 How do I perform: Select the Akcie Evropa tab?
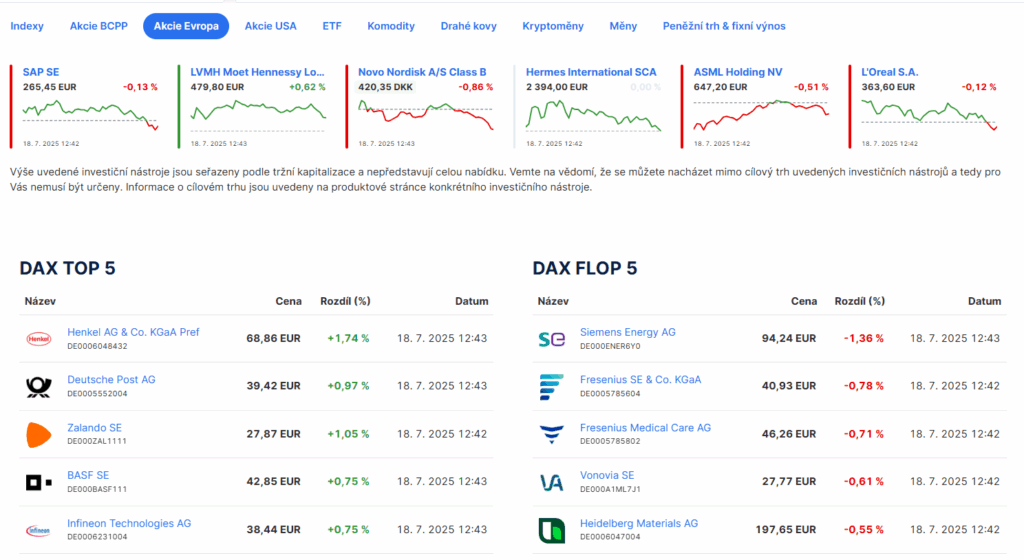[186, 26]
